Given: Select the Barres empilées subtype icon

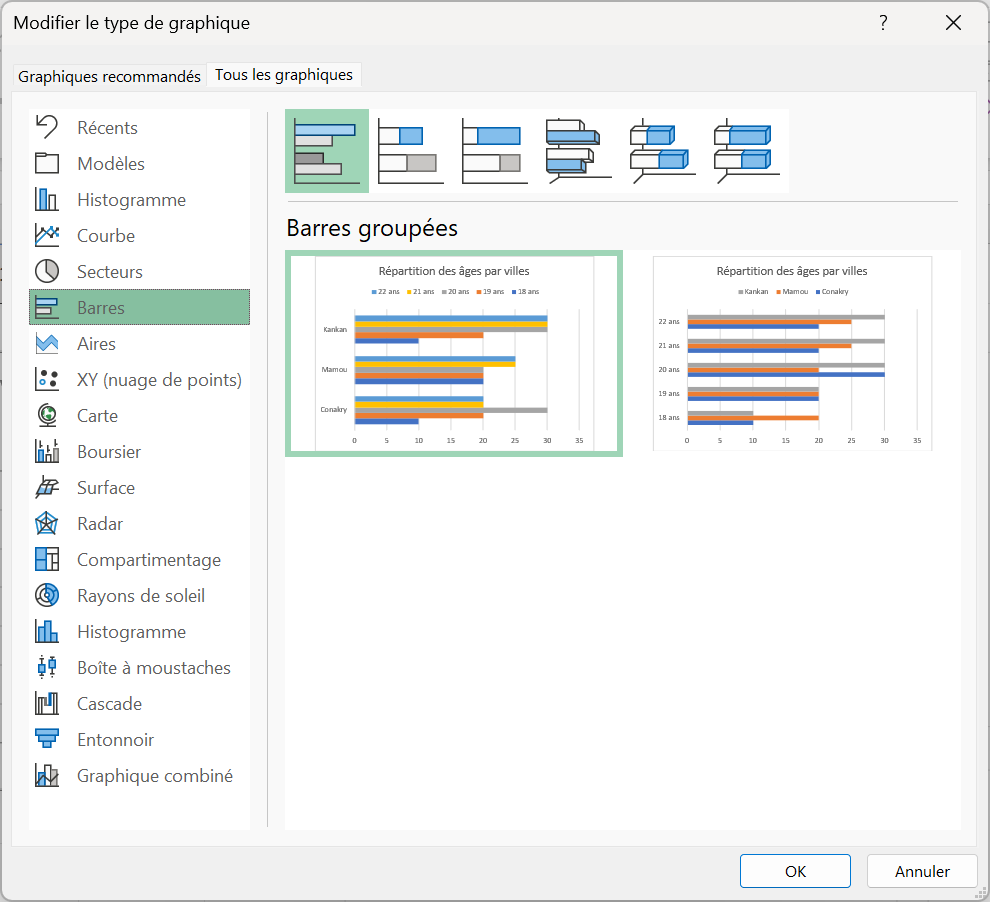Looking at the screenshot, I should point(410,151).
